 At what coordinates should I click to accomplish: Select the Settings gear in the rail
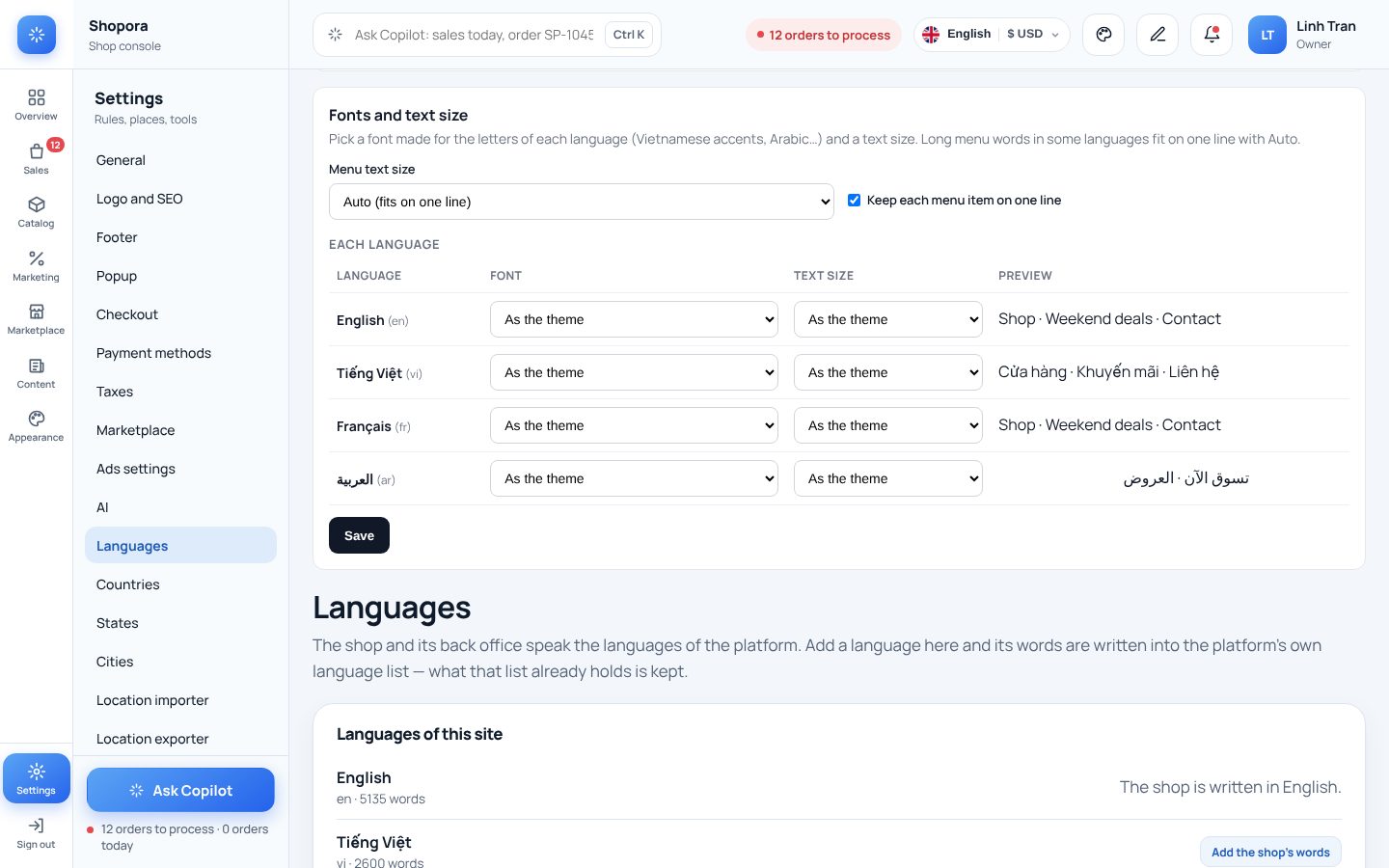(37, 778)
